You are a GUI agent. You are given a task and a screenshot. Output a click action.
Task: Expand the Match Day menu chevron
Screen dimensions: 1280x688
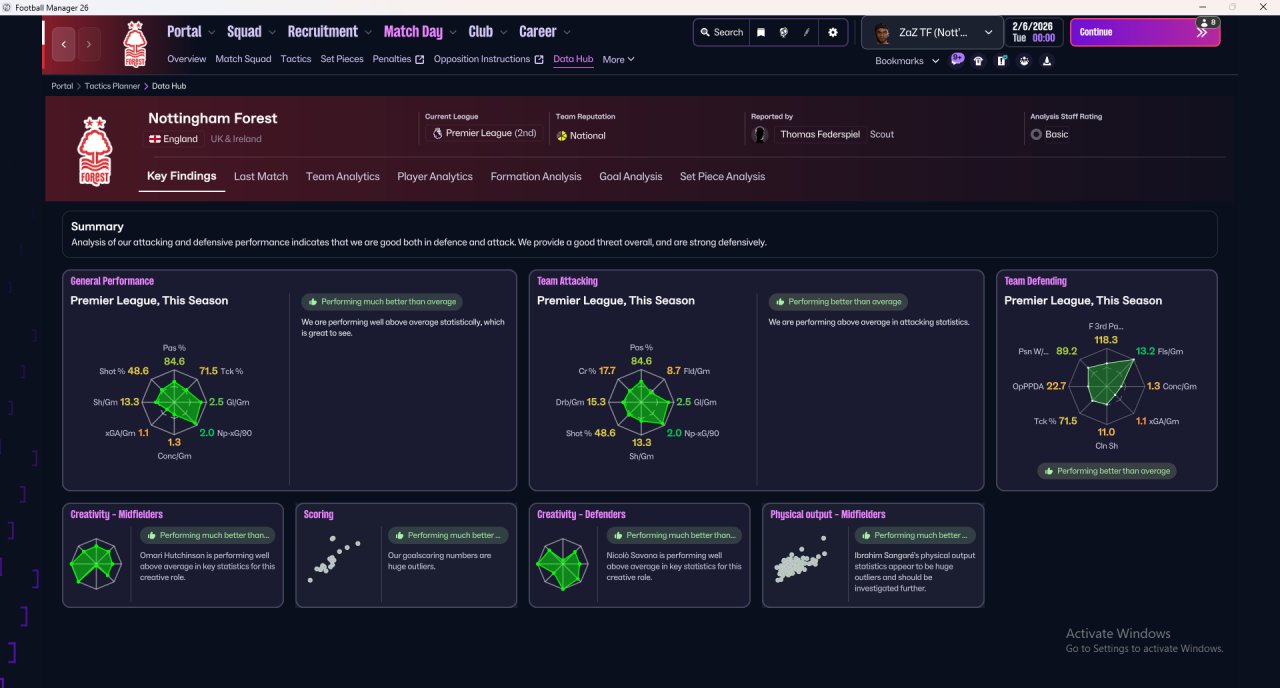453,32
